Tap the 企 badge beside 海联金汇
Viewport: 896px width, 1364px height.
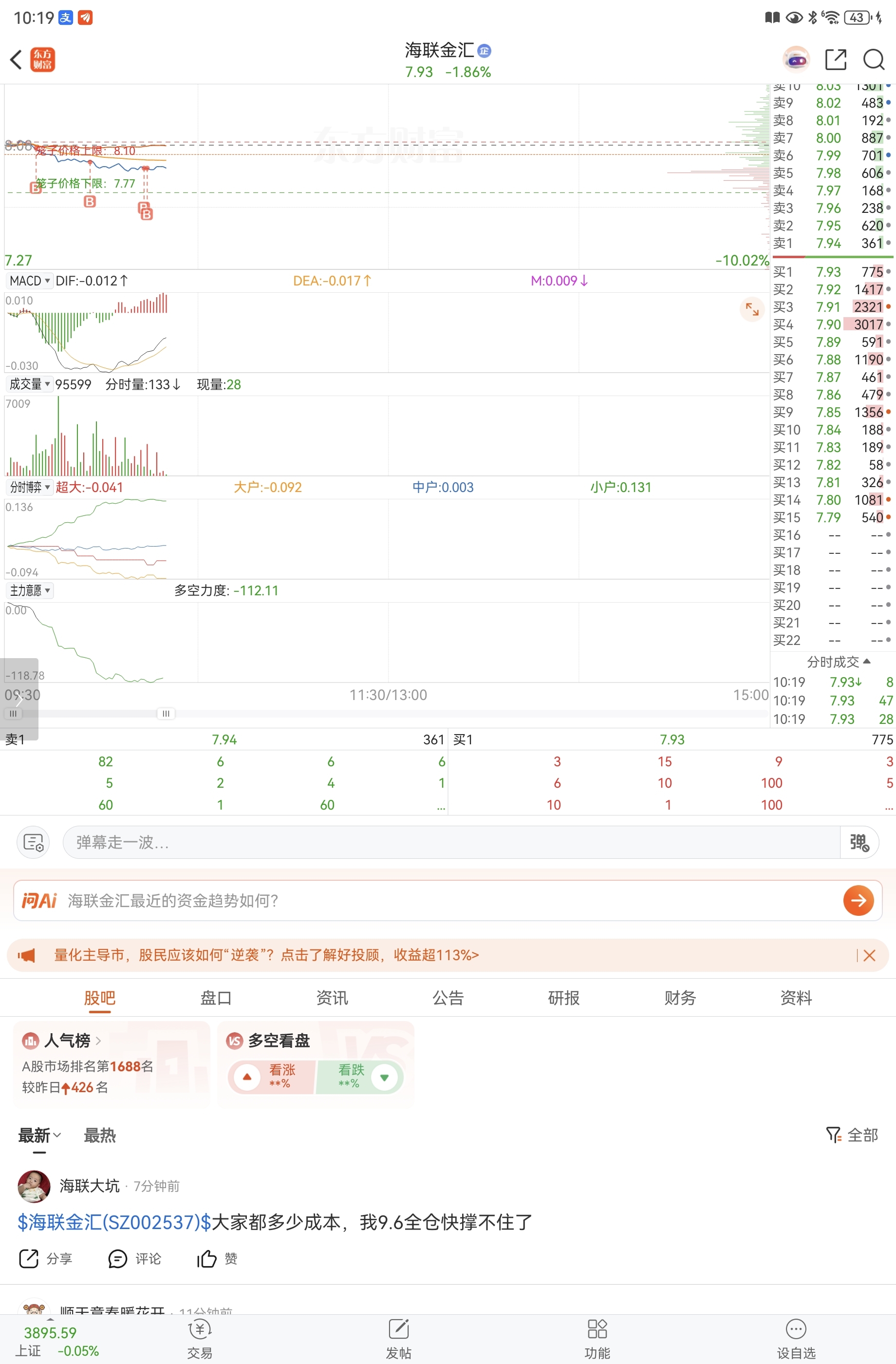[484, 51]
